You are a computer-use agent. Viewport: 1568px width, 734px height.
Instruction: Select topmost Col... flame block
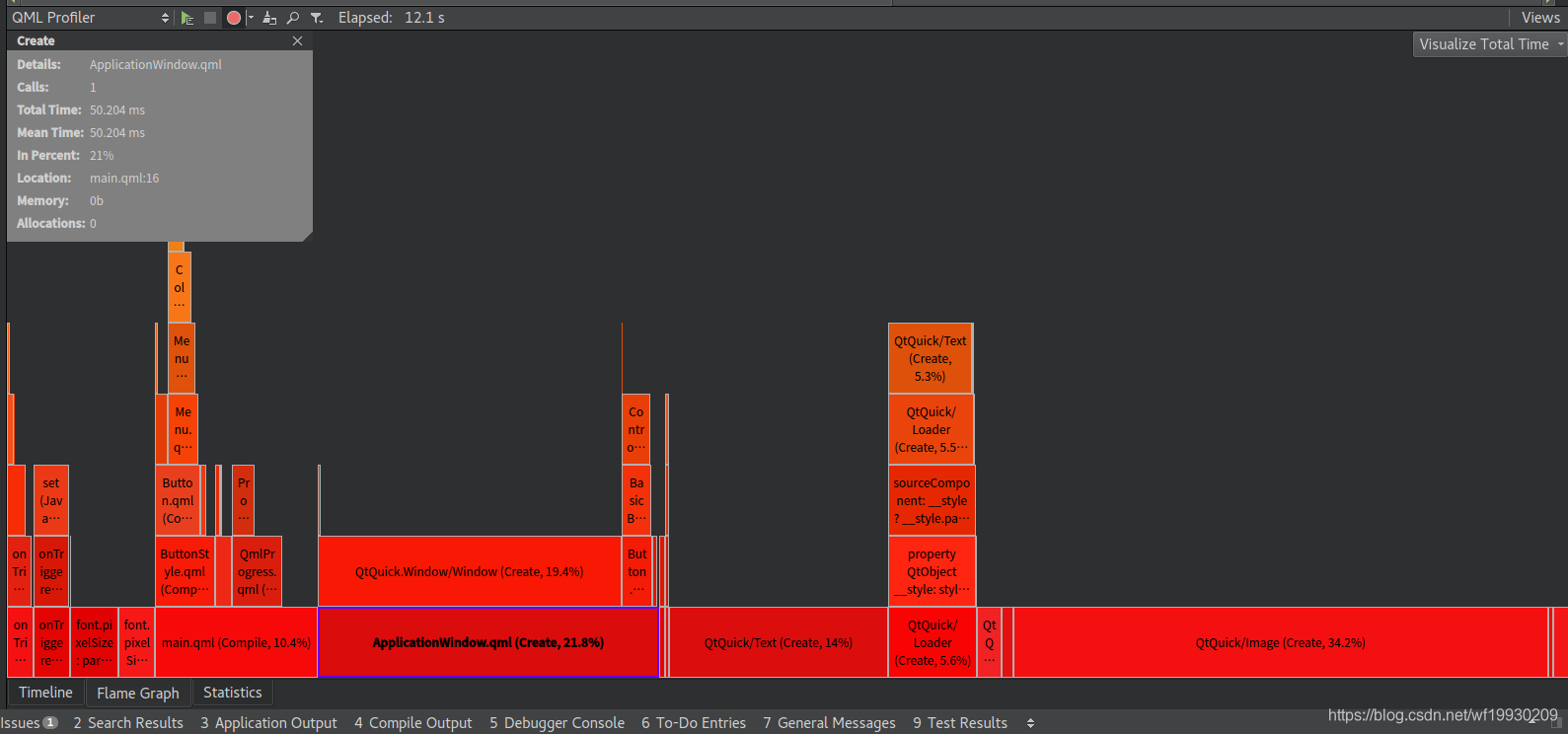point(180,287)
